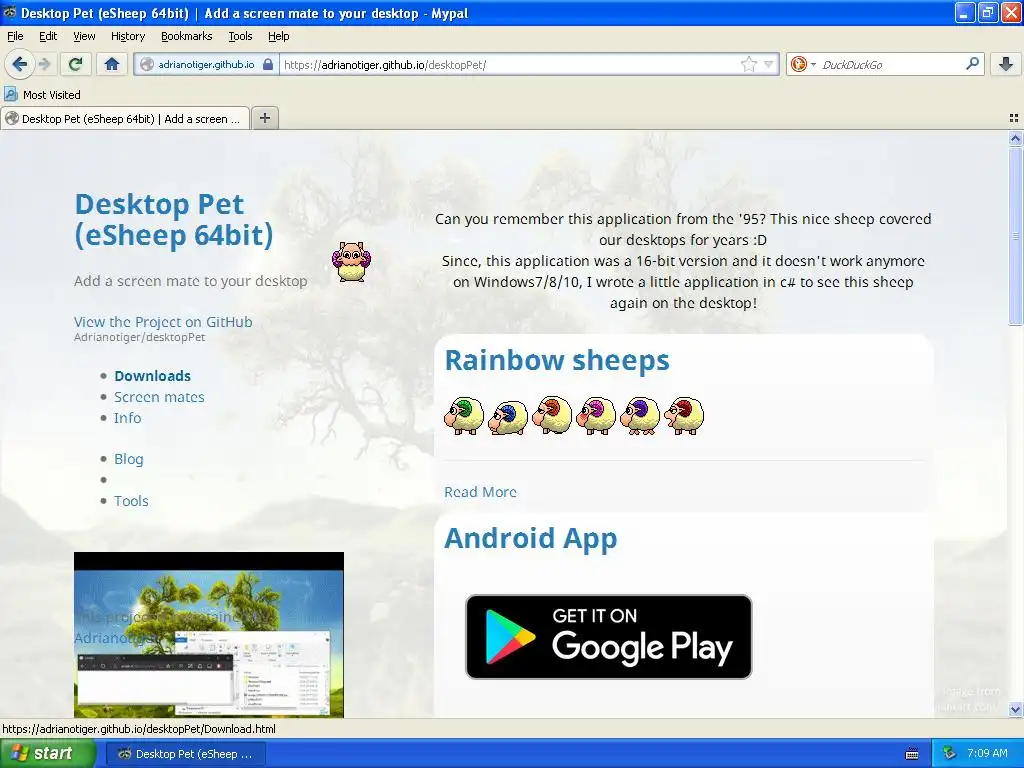
Task: Click the system tray network icon
Action: point(949,754)
